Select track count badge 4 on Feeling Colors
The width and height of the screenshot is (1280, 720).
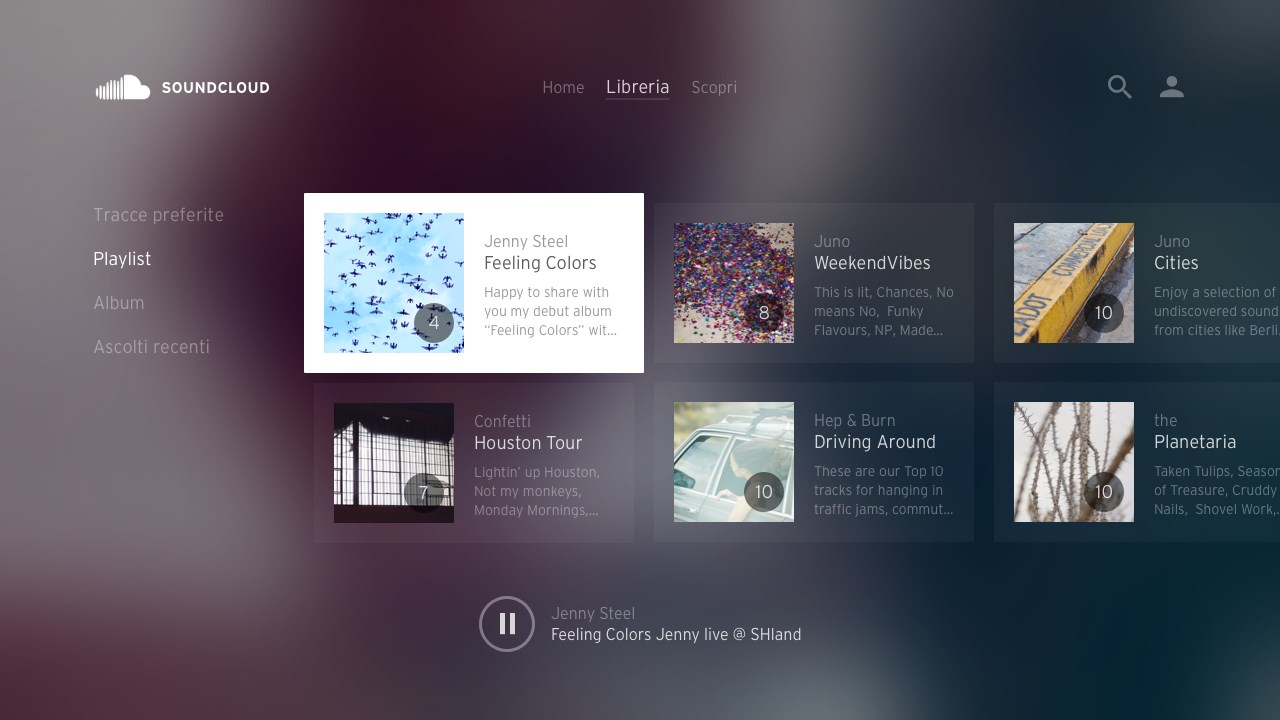point(434,323)
